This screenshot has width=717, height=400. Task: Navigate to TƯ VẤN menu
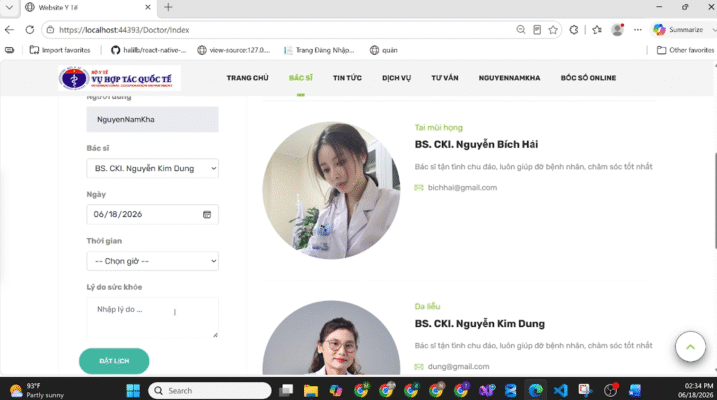coord(444,78)
